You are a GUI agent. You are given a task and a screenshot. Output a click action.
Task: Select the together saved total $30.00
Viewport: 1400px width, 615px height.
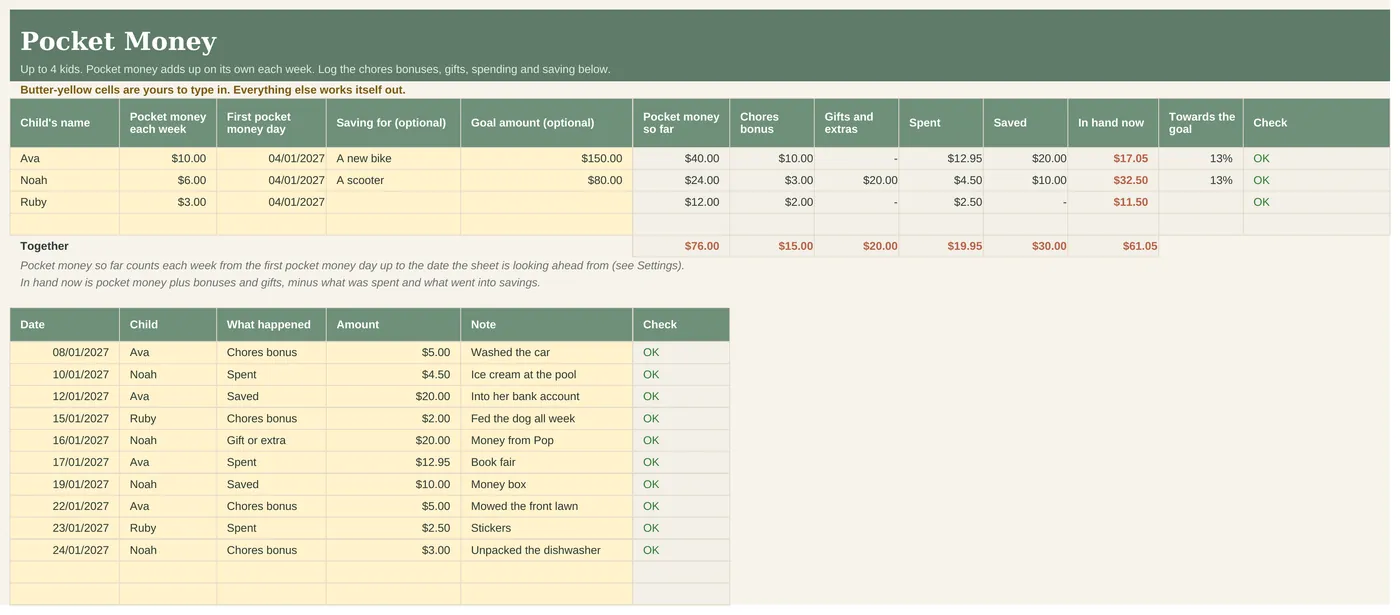pyautogui.click(x=1025, y=246)
